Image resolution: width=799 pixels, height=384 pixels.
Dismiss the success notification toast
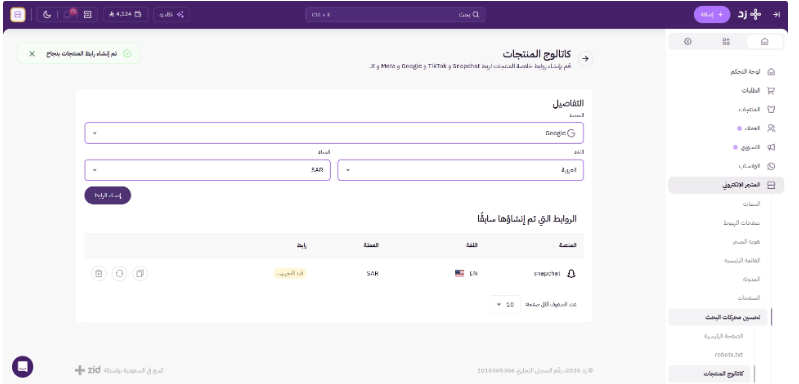pos(32,53)
